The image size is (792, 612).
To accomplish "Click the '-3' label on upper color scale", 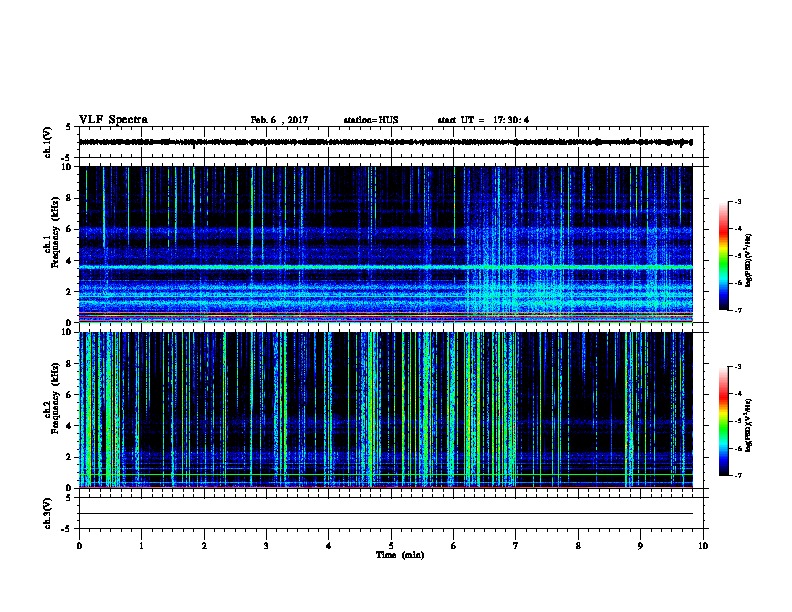I will coord(738,201).
